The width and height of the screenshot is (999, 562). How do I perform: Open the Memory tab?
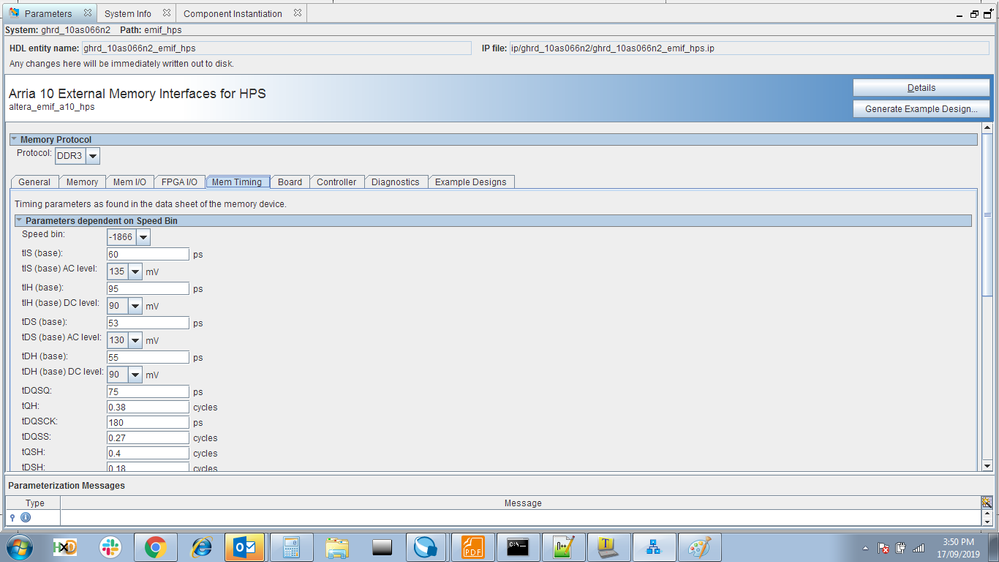pos(82,182)
